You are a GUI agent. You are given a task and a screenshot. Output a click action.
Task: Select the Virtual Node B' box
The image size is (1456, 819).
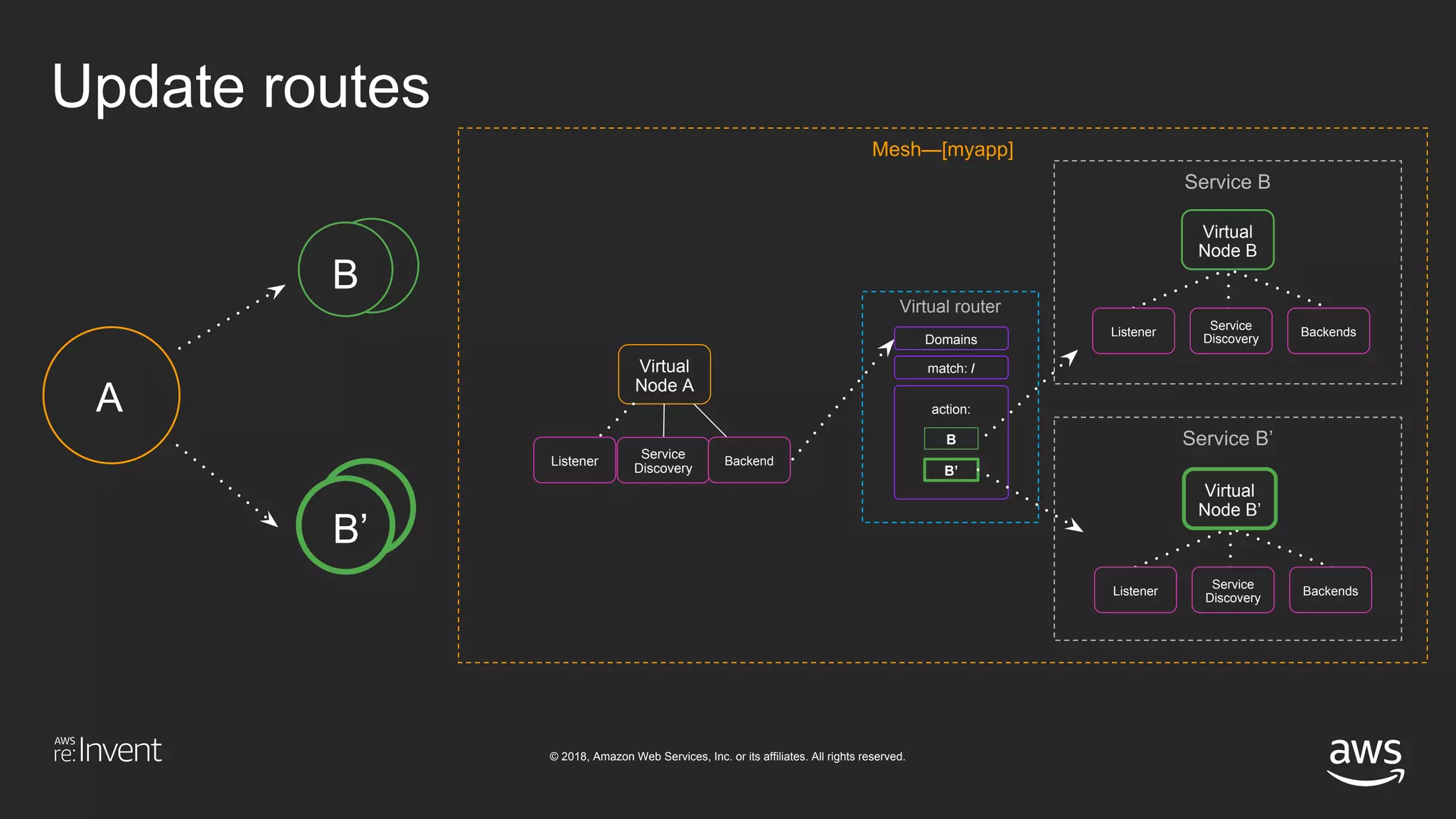1229,499
